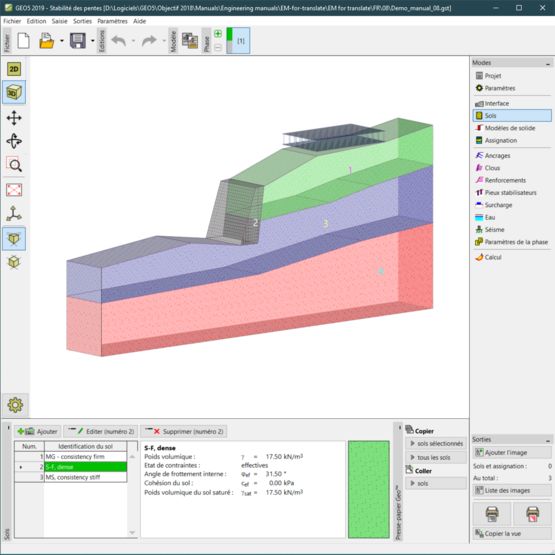This screenshot has width=555, height=555.
Task: Save the project with the floppy disk icon
Action: (x=78, y=41)
